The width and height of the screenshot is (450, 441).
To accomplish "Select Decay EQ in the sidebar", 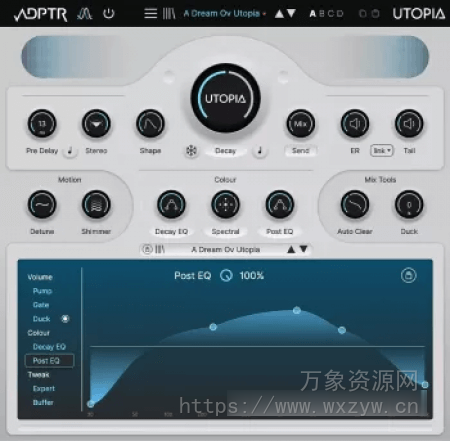I will [49, 347].
